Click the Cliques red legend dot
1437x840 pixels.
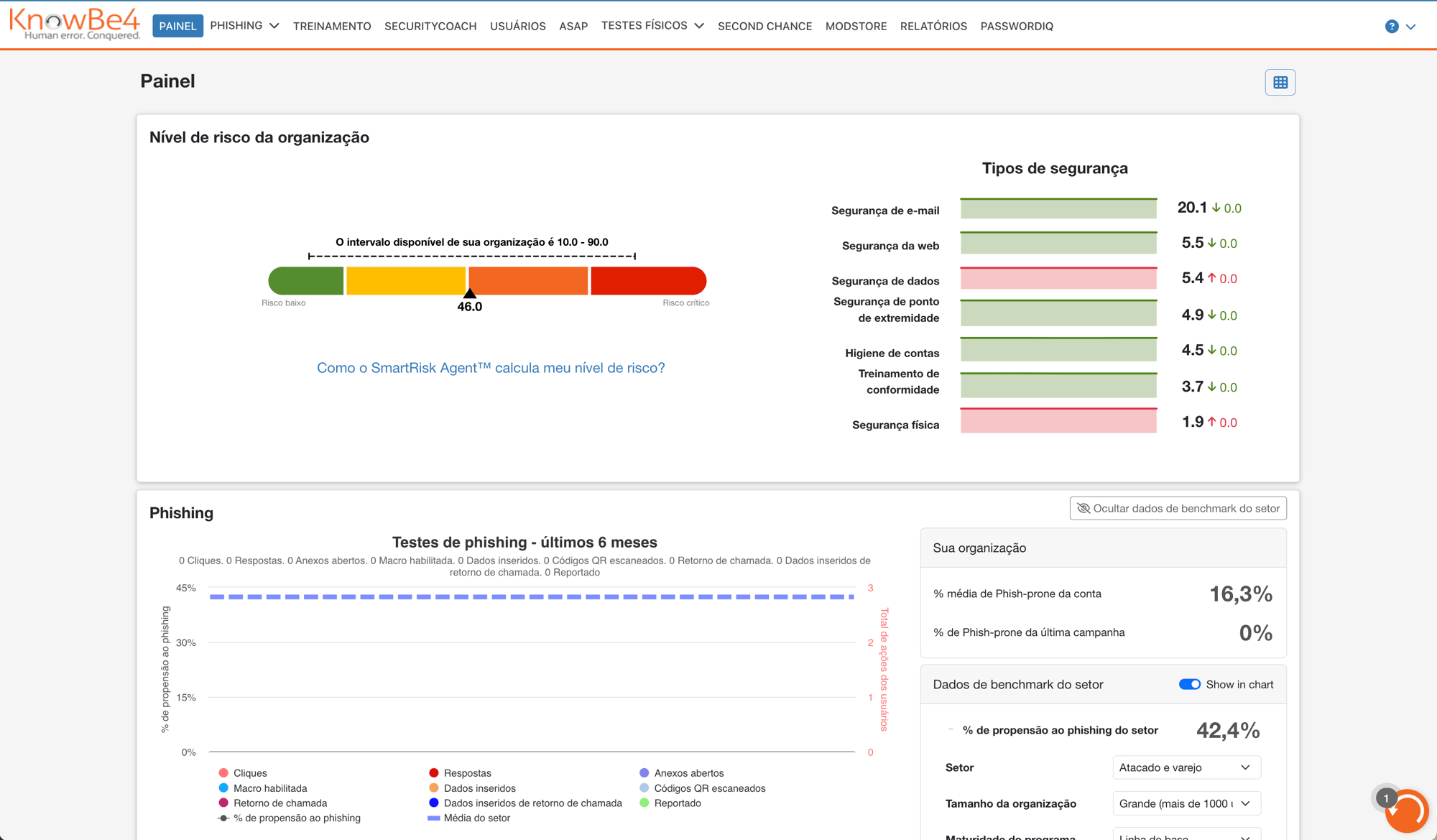[223, 773]
